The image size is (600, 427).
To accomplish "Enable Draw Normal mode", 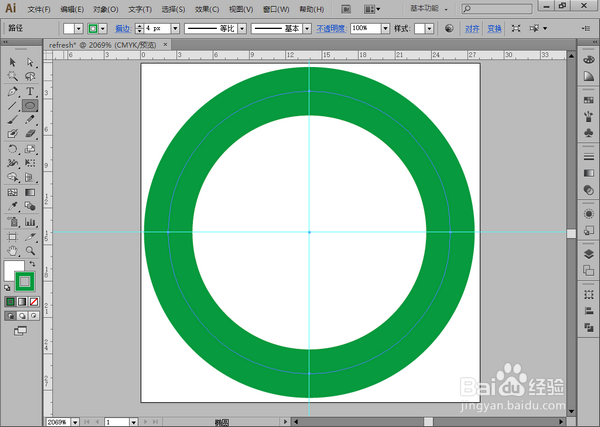I will pos(10,316).
